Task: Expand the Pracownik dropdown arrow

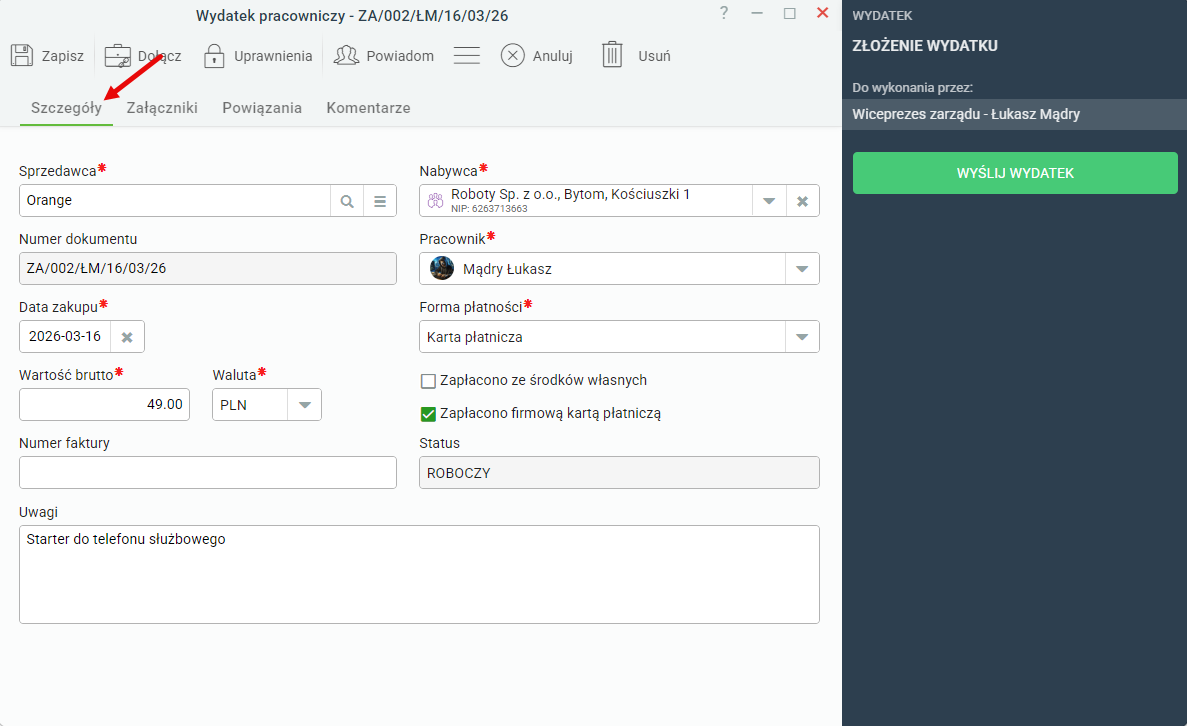Action: pos(802,269)
